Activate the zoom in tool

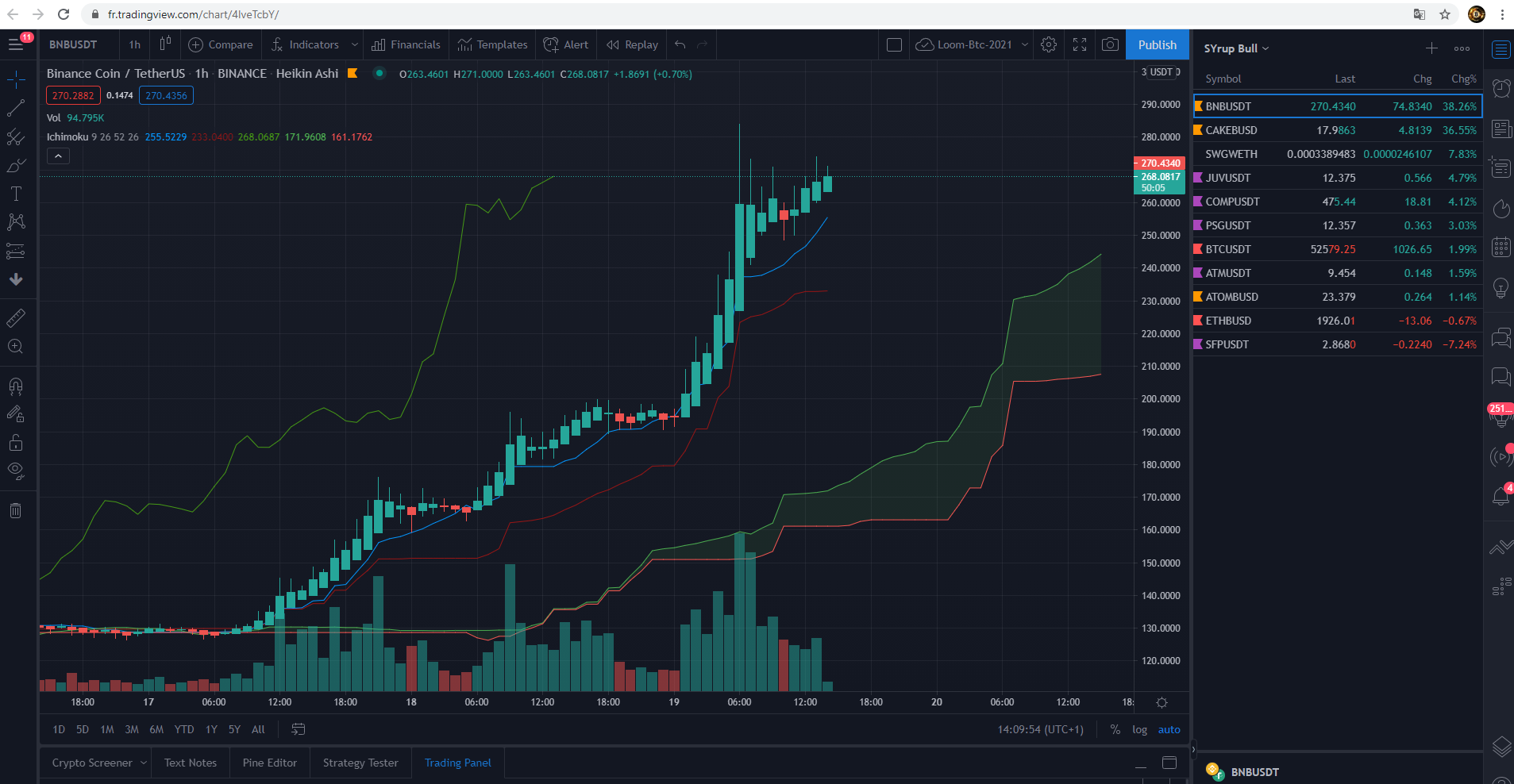coord(16,347)
